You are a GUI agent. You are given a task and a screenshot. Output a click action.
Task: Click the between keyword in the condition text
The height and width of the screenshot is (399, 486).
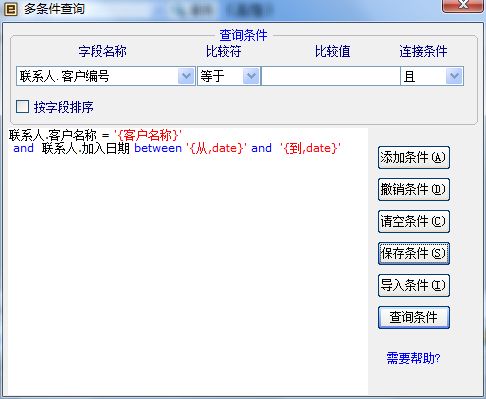[x=158, y=148]
